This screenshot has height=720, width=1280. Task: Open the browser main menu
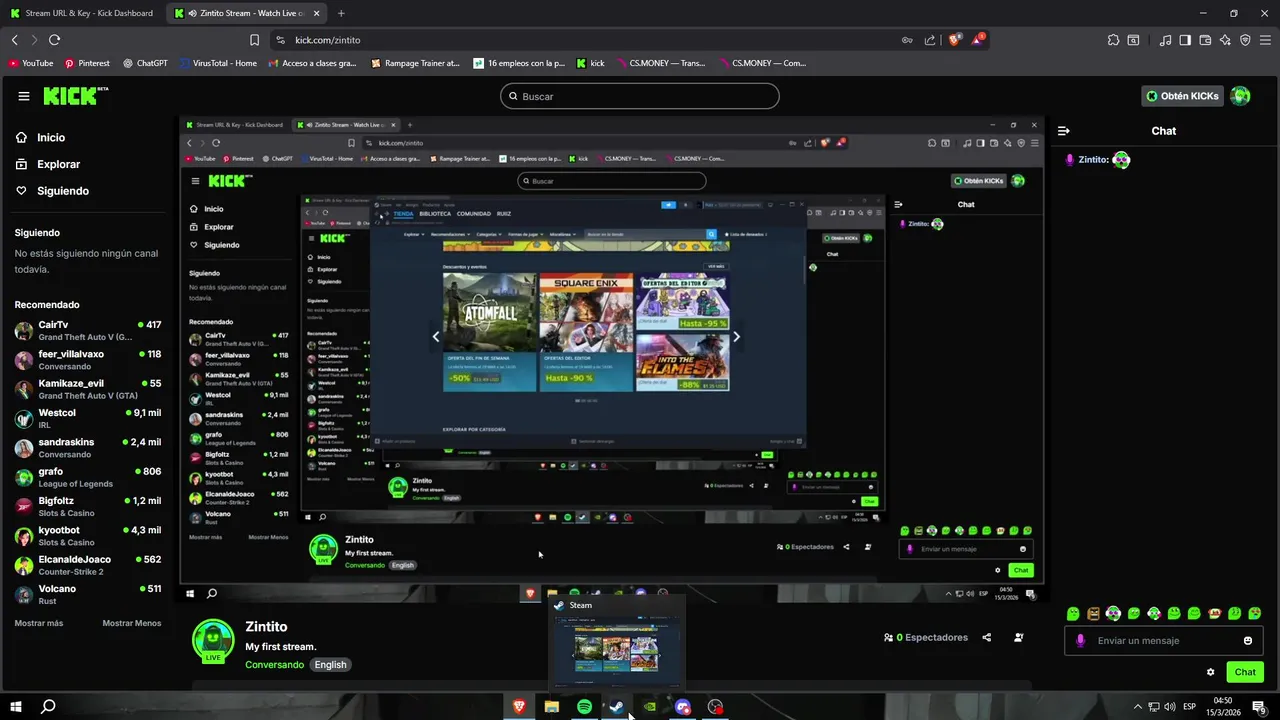click(x=1265, y=40)
